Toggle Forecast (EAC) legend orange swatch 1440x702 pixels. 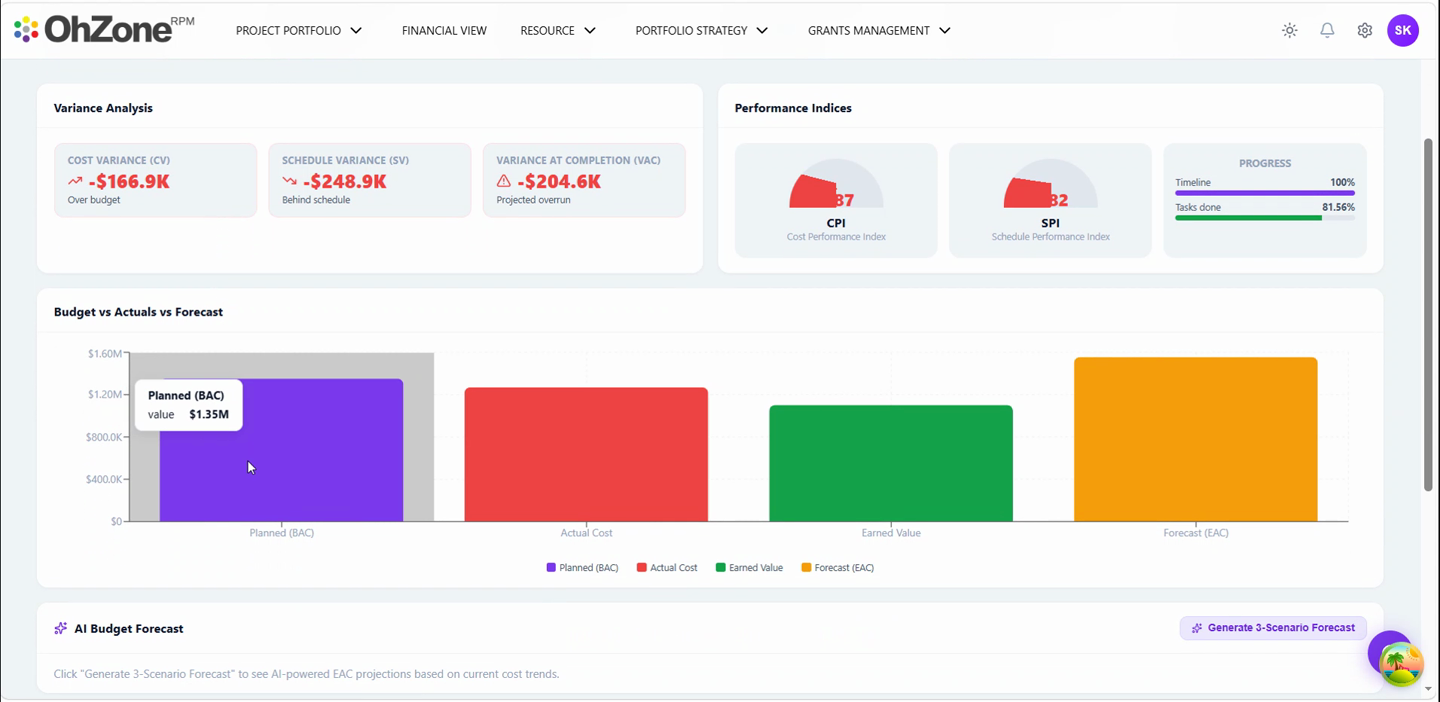tap(806, 568)
